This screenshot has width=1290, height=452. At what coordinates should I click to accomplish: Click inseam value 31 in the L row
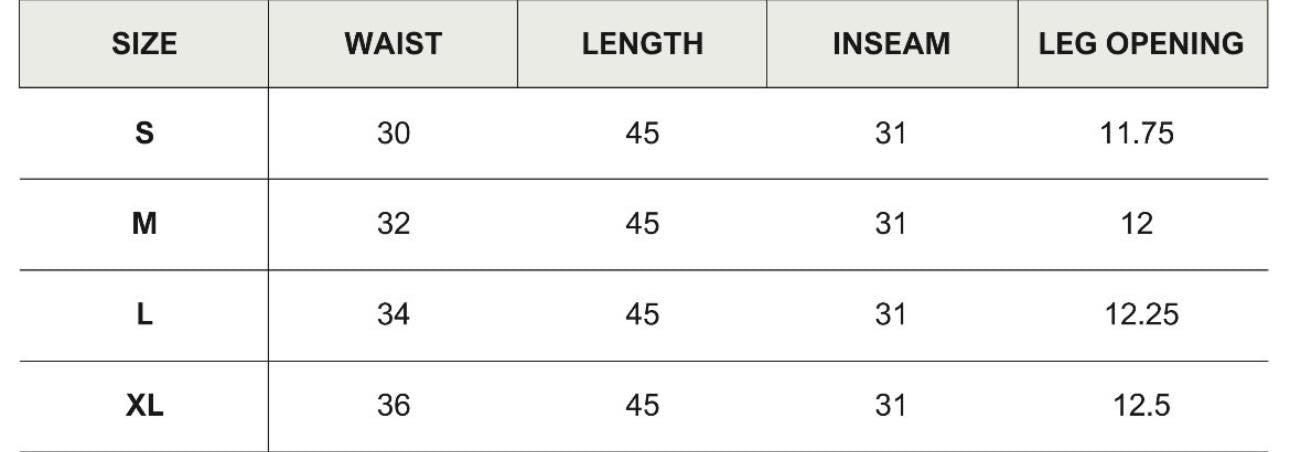pyautogui.click(x=890, y=315)
